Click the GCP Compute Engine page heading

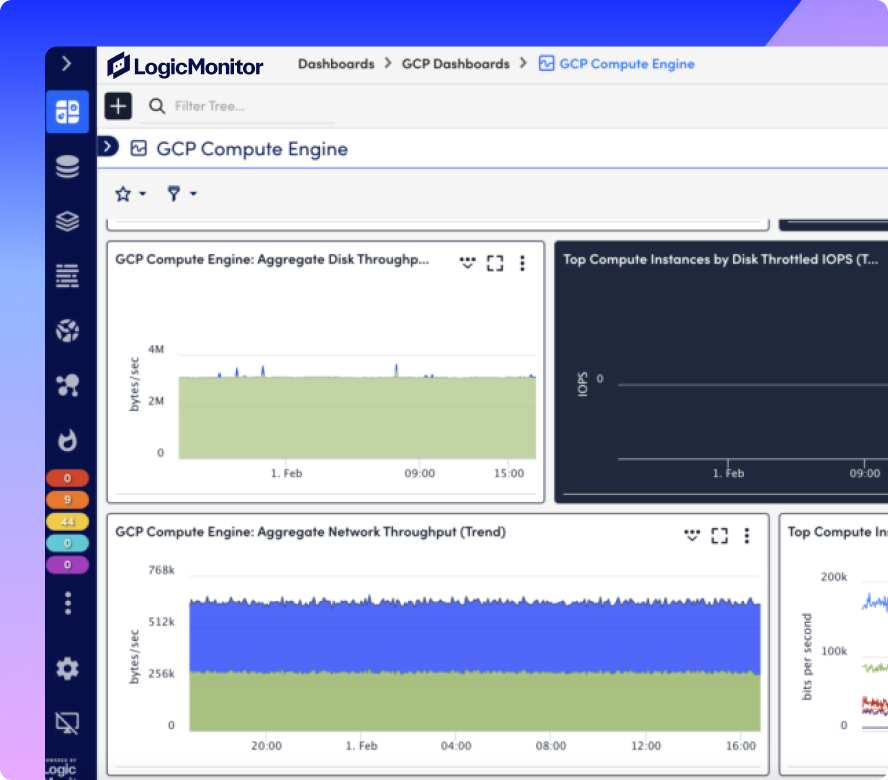point(252,149)
